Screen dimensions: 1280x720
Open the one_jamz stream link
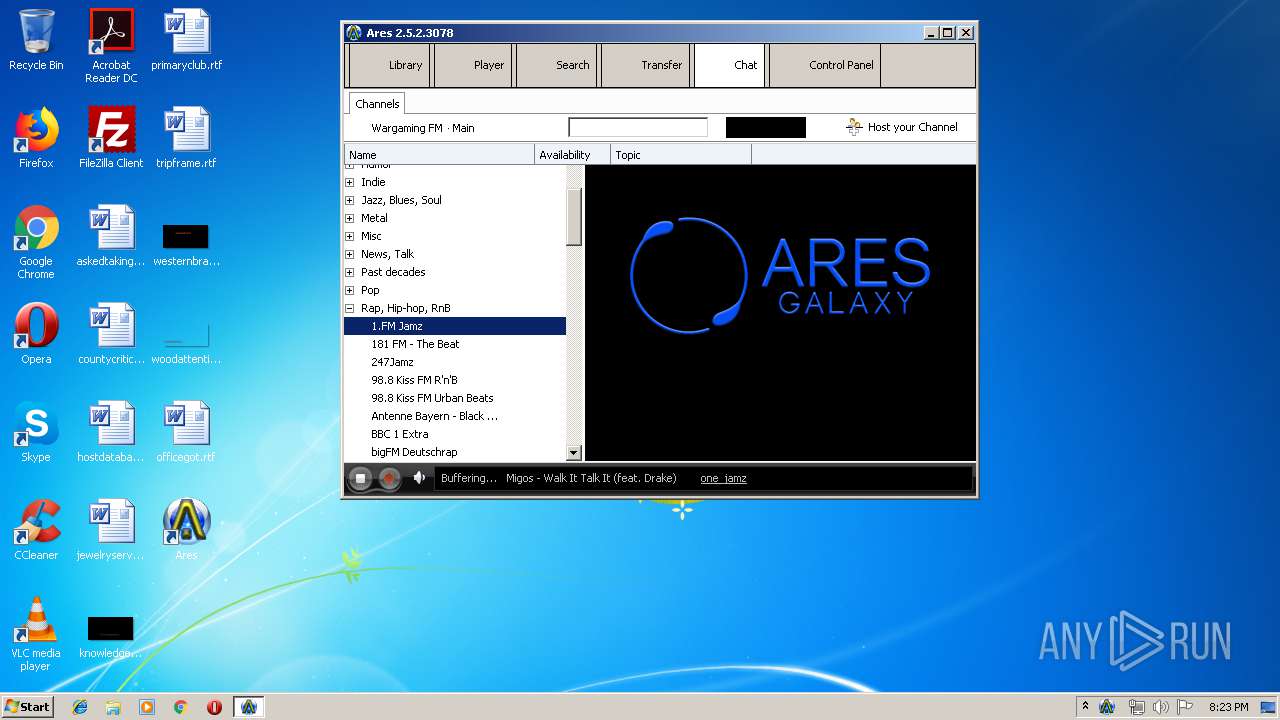[723, 478]
